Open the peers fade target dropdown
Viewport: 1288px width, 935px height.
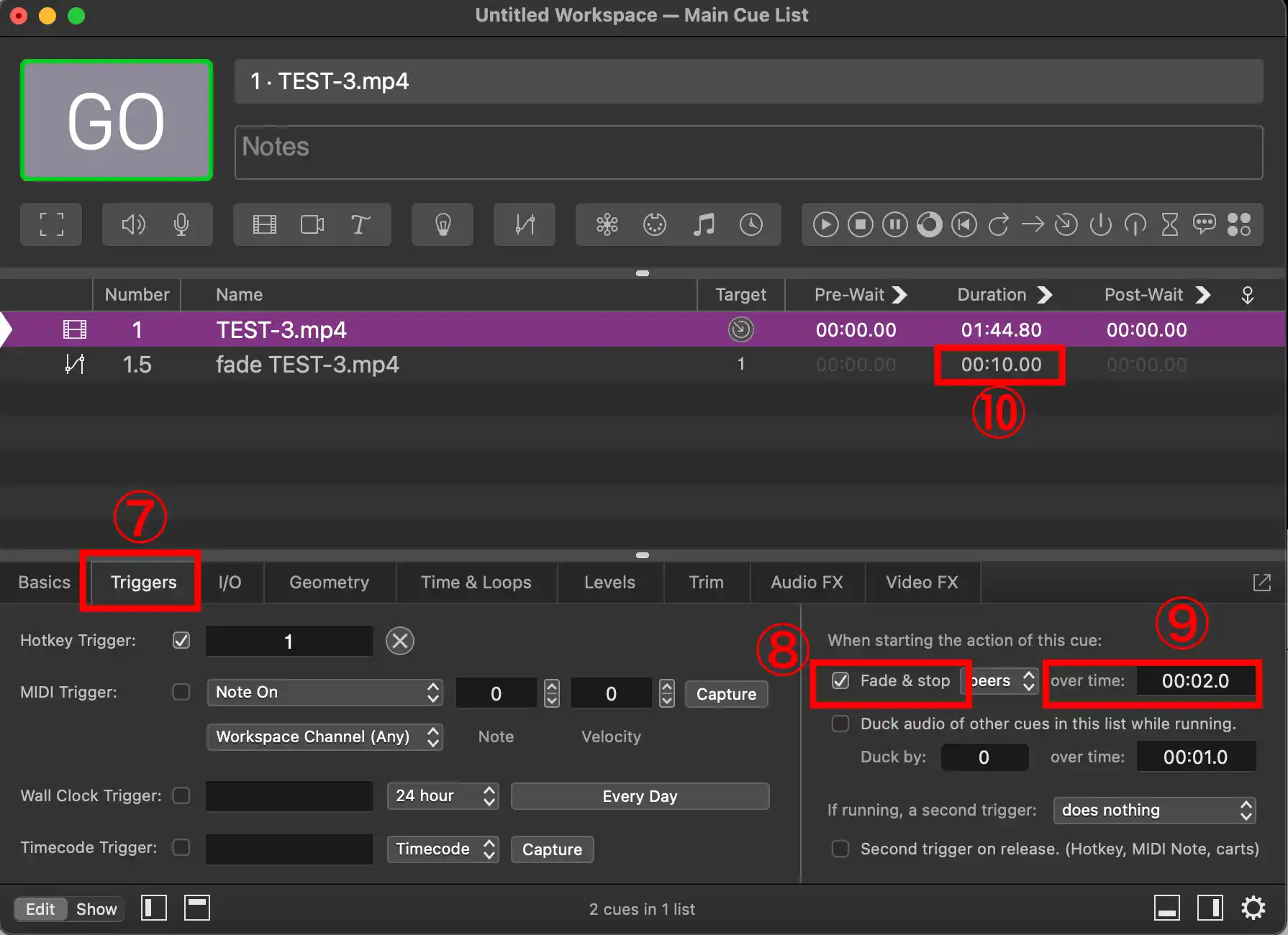(x=1002, y=681)
